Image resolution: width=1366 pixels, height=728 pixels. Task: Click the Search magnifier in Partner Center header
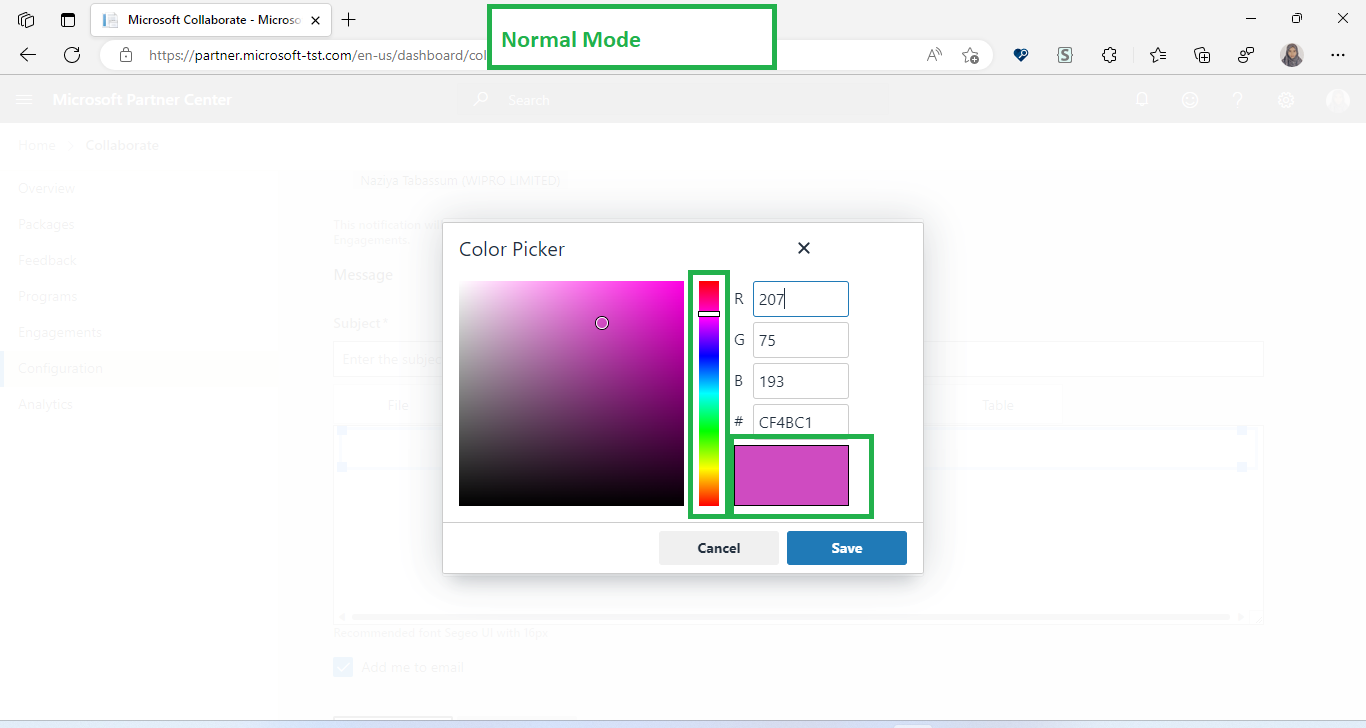coord(481,99)
